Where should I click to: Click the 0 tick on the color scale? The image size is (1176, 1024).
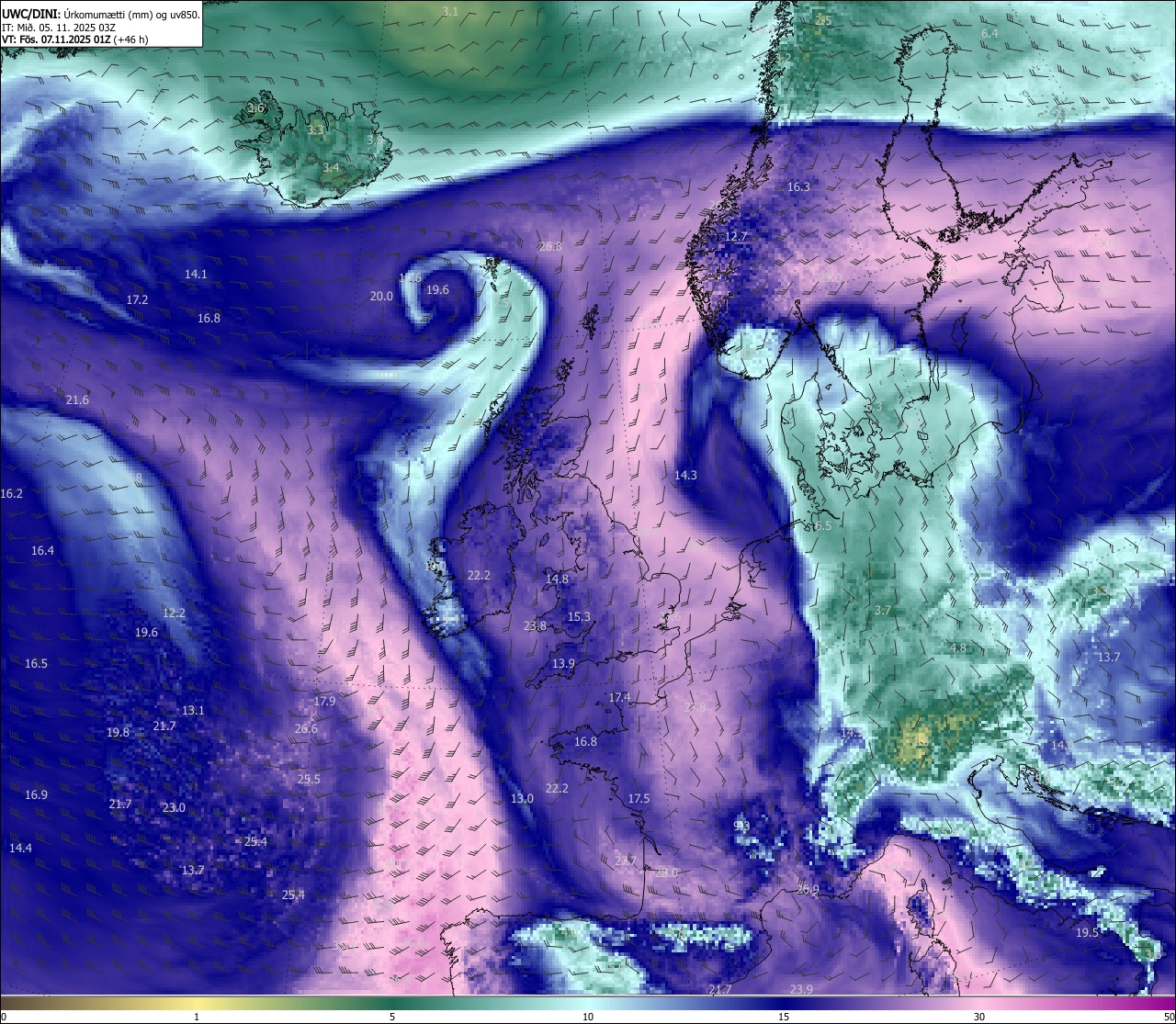click(x=3, y=1017)
